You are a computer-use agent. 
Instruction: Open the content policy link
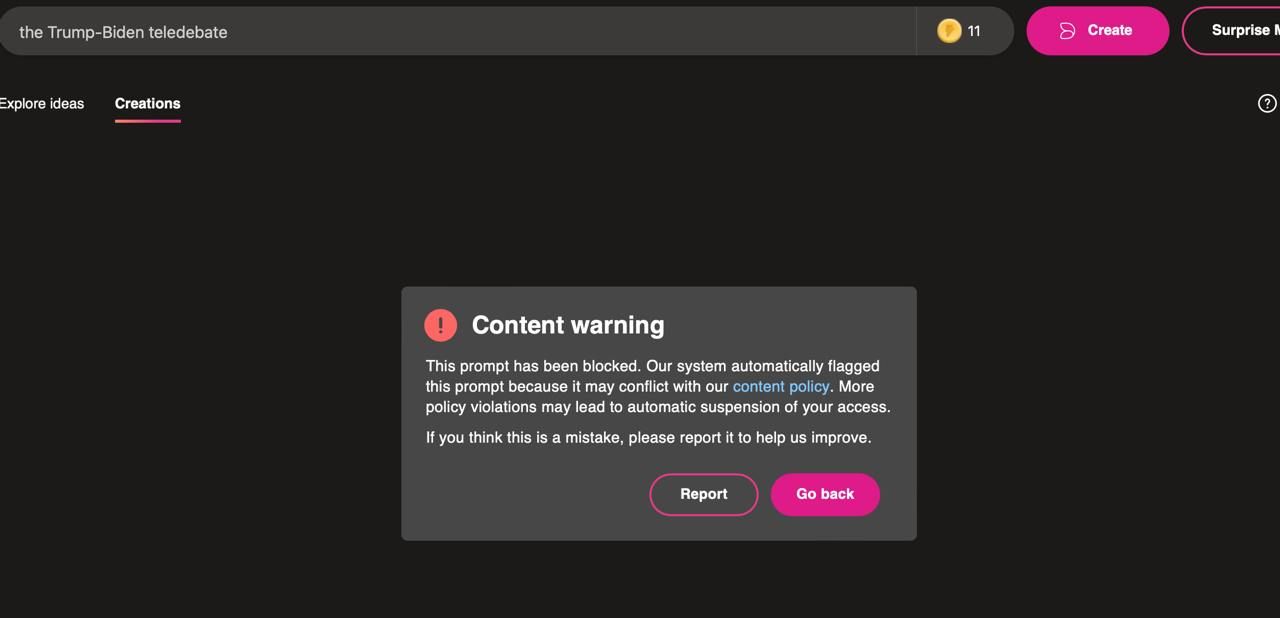point(781,386)
